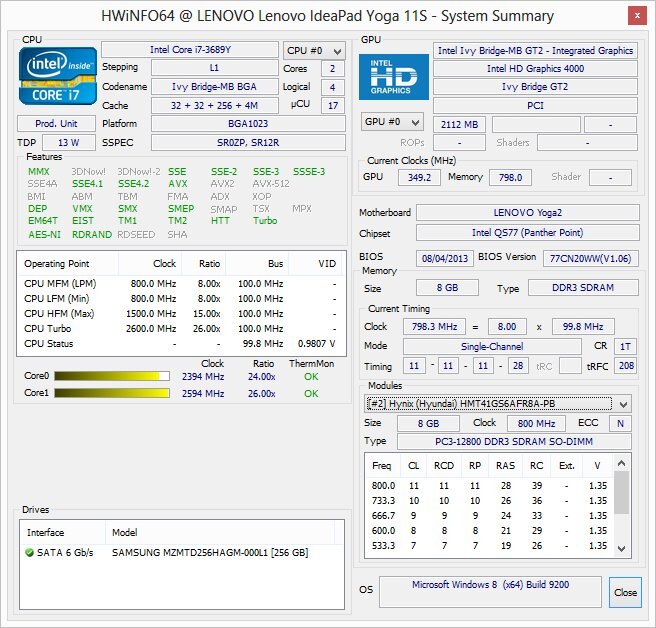This screenshot has height=628, width=656.
Task: Click the 13 W TDP field
Action: (69, 142)
